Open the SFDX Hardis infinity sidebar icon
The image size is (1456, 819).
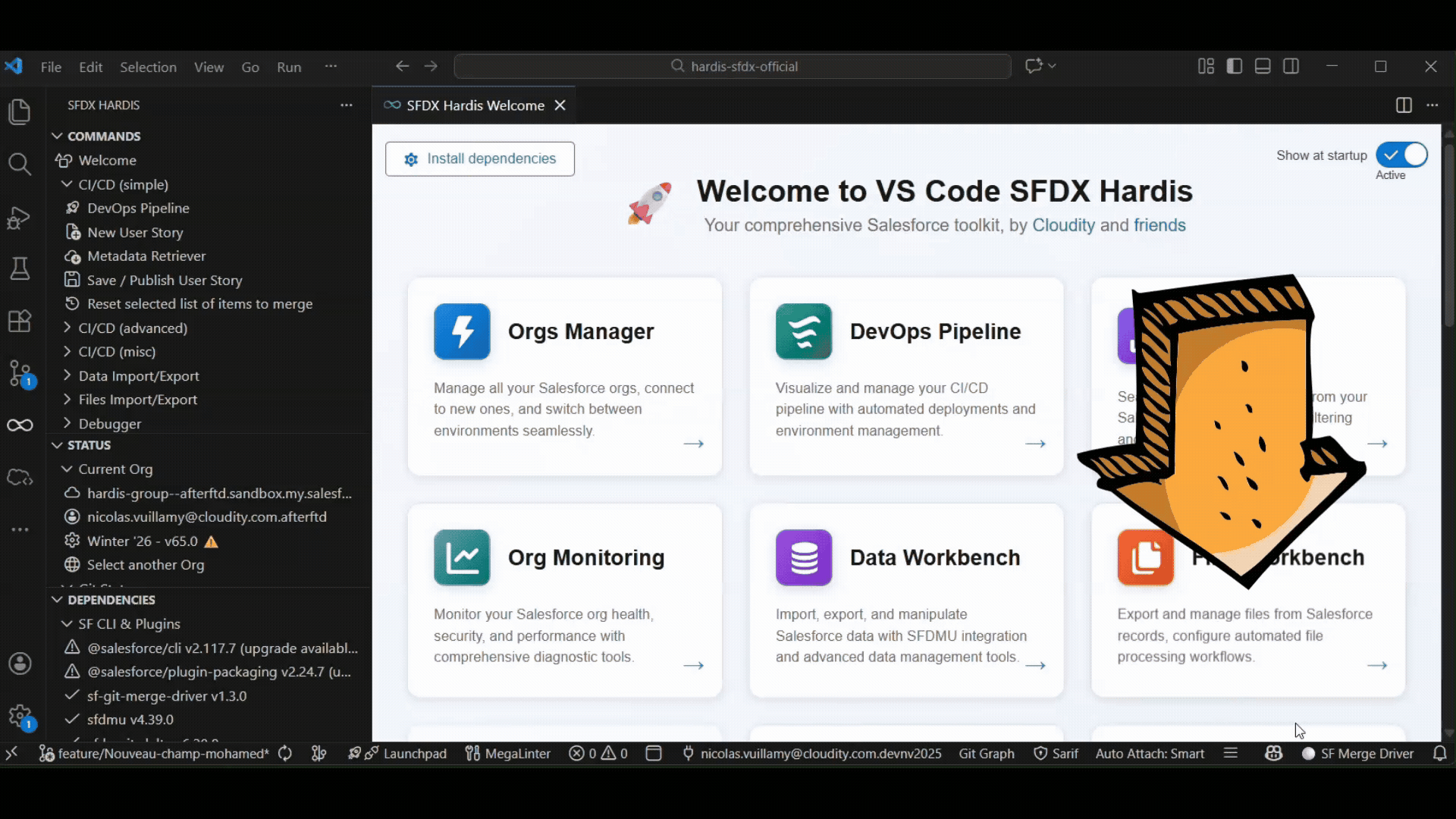point(20,425)
